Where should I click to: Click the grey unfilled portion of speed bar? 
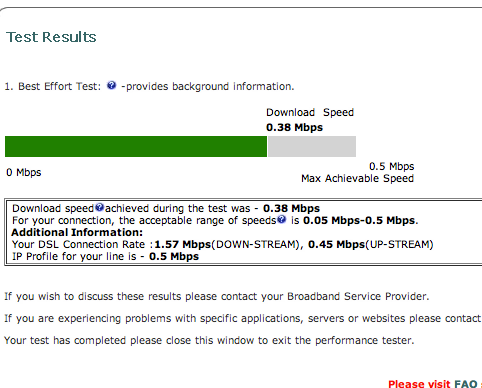(x=312, y=146)
